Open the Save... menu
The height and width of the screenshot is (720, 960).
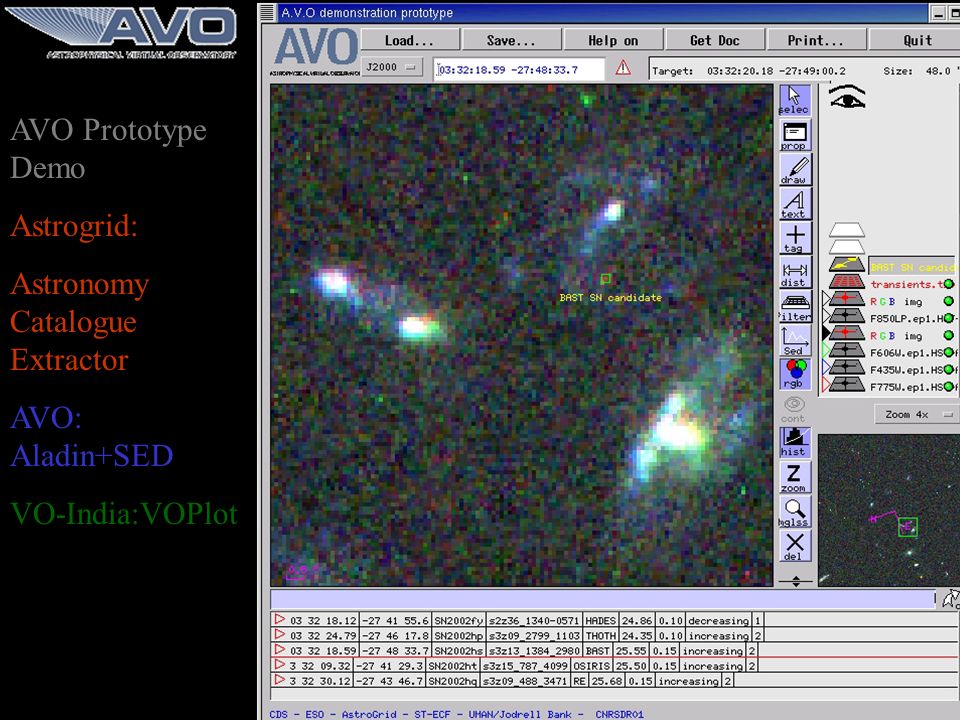click(x=511, y=40)
